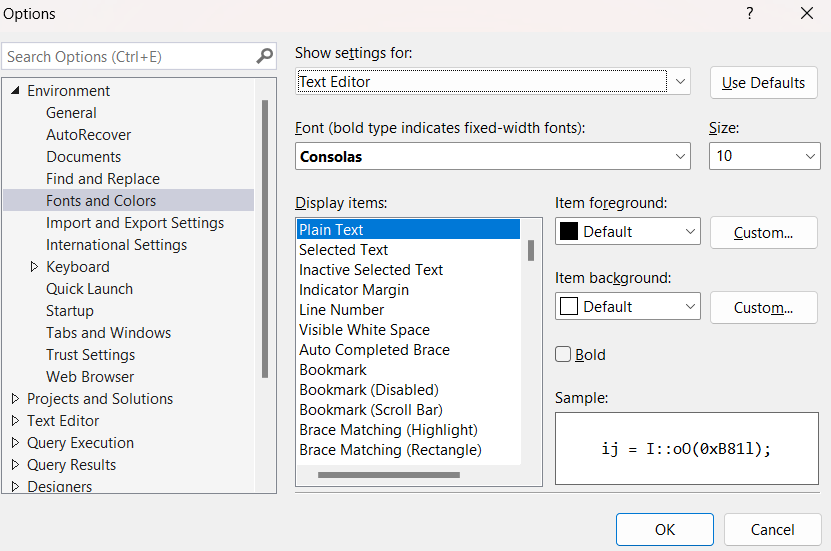This screenshot has height=551, width=831.
Task: Open the Item foreground color dropdown
Action: tap(690, 232)
